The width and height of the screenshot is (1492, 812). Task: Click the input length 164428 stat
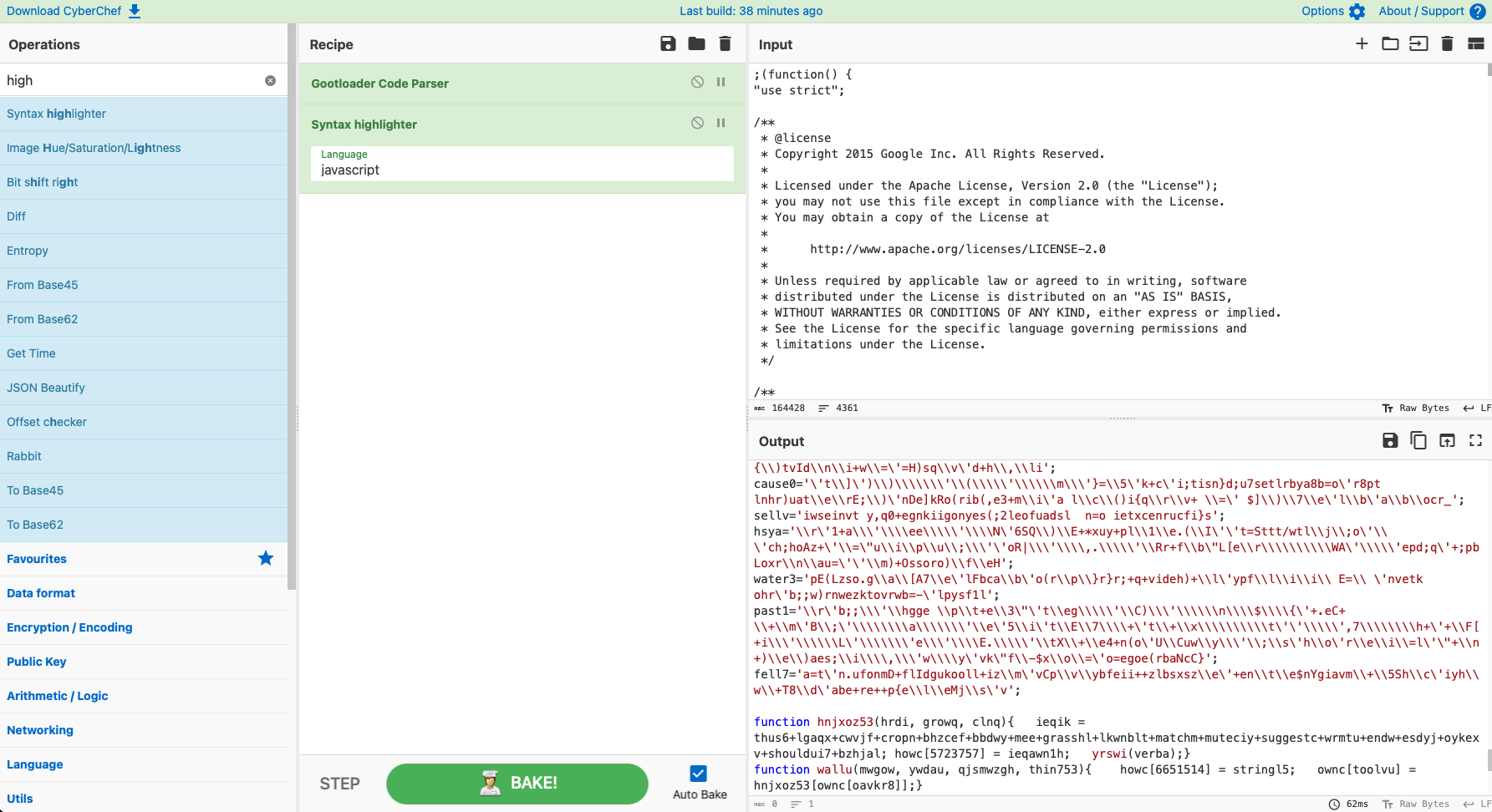[x=780, y=409]
